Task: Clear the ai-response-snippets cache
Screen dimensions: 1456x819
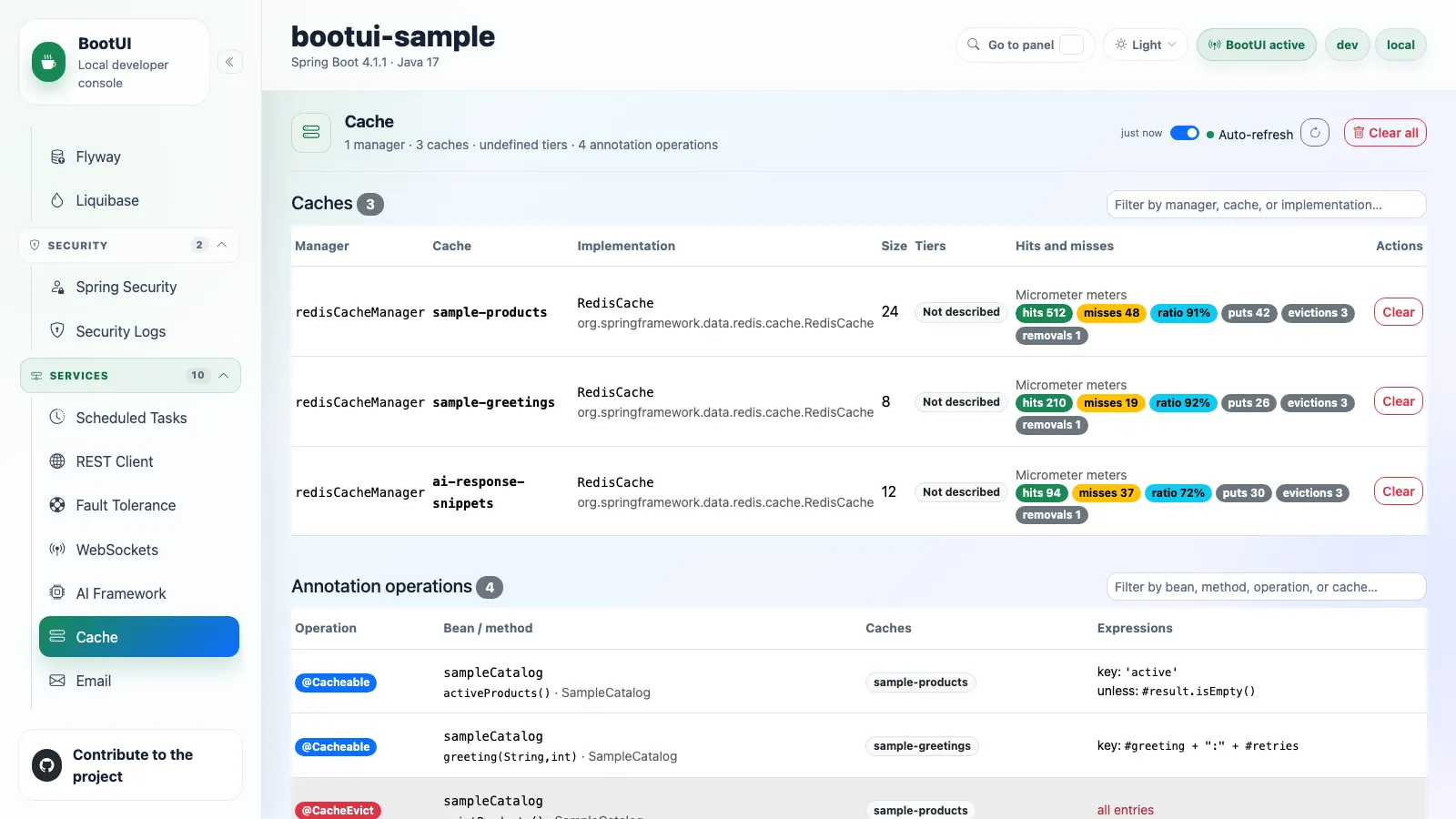Action: tap(1398, 491)
